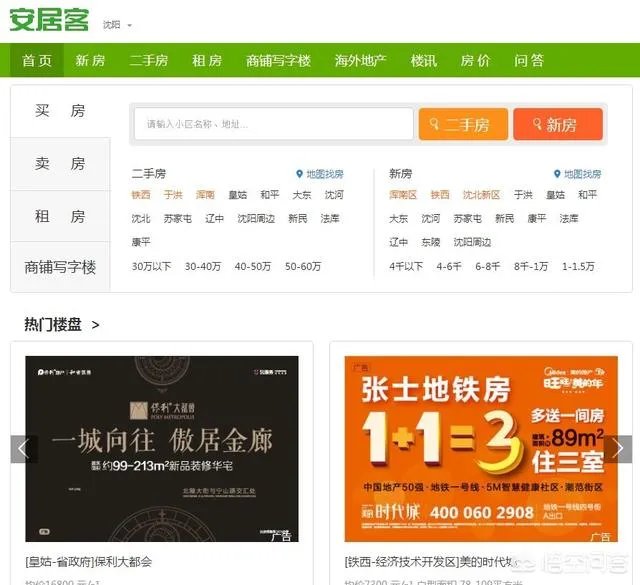Open 地图找房 under 新房 section

tap(577, 174)
